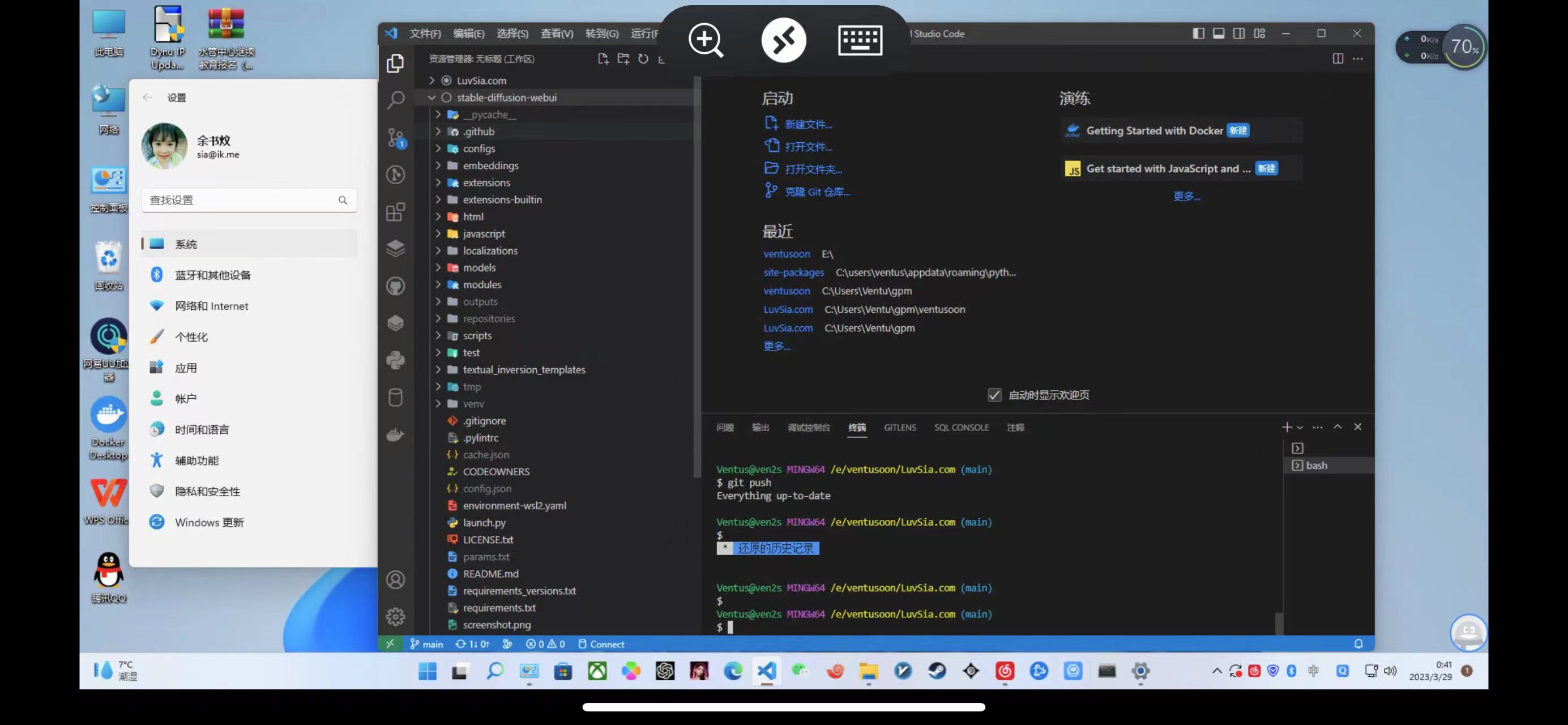Switch to the SQL CONSOLE panel tab

click(961, 427)
